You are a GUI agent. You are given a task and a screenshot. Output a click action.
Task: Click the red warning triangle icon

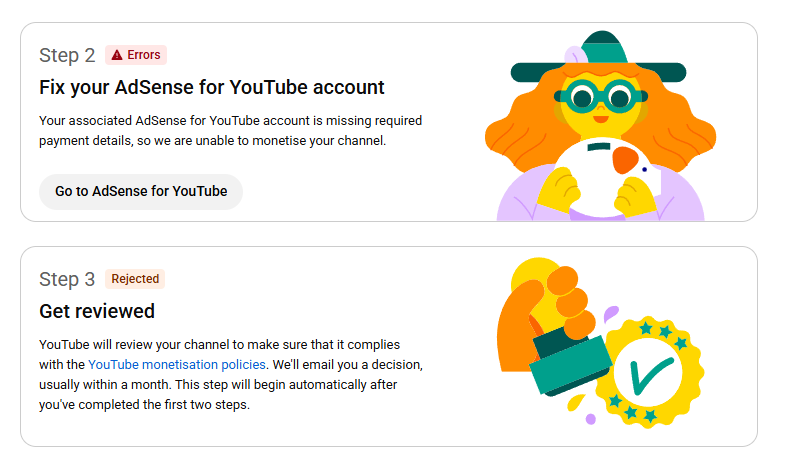[117, 55]
